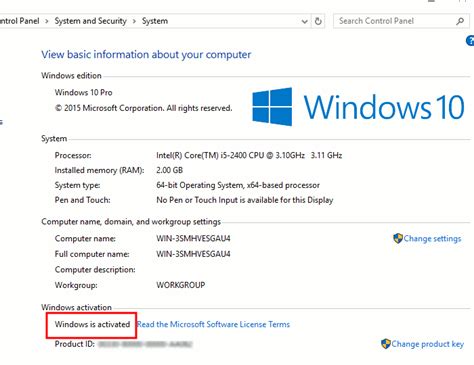The width and height of the screenshot is (474, 365).
Task: Click the magnifier search icon
Action: click(x=460, y=21)
